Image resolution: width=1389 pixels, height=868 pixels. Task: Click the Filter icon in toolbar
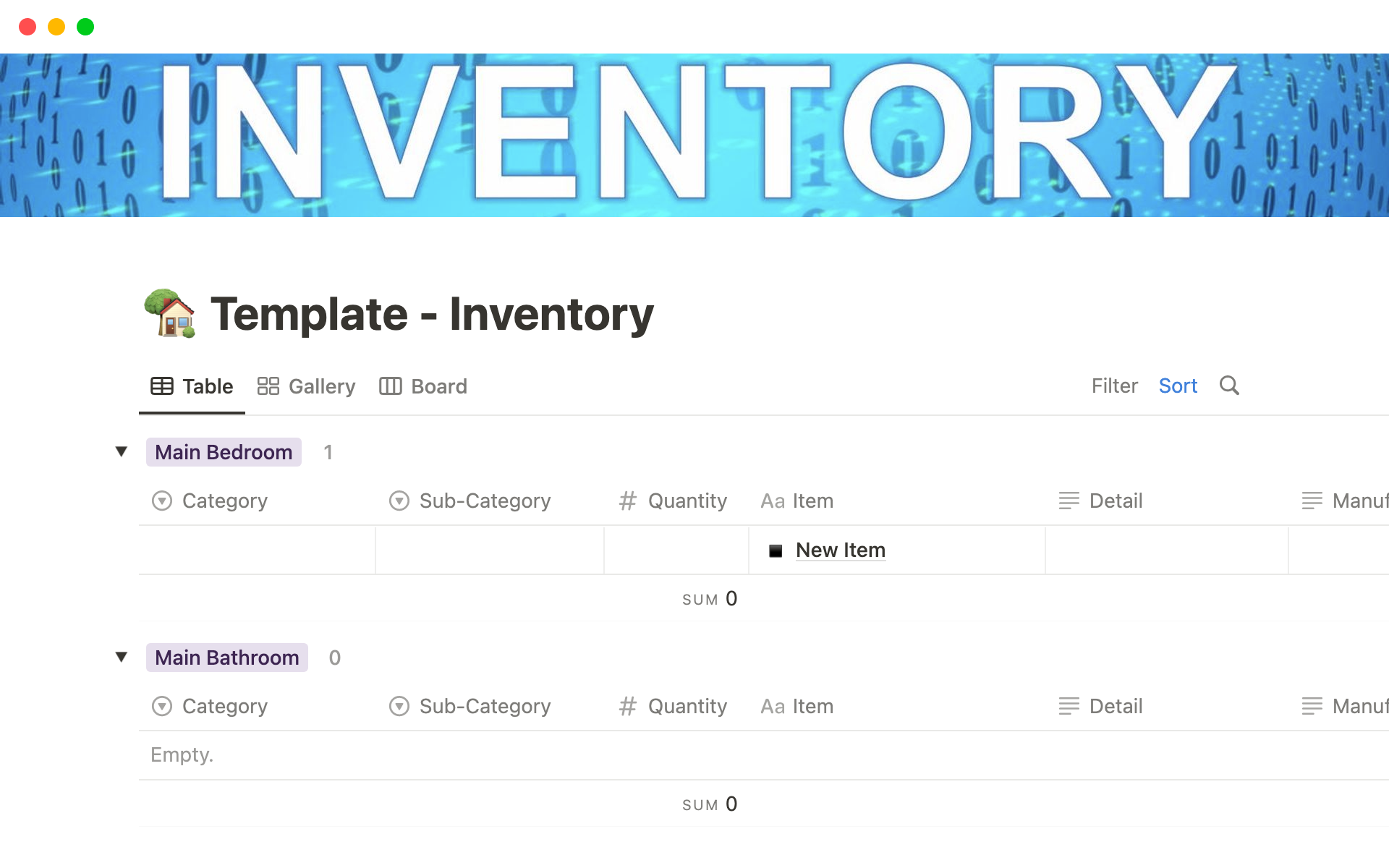pyautogui.click(x=1113, y=385)
